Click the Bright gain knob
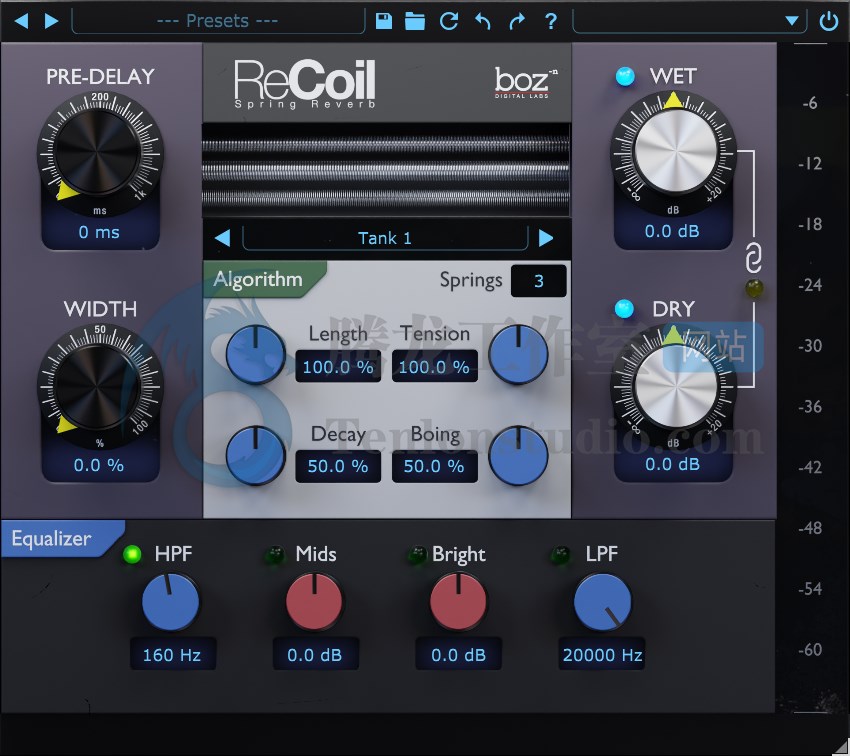The height and width of the screenshot is (756, 850). pyautogui.click(x=458, y=602)
